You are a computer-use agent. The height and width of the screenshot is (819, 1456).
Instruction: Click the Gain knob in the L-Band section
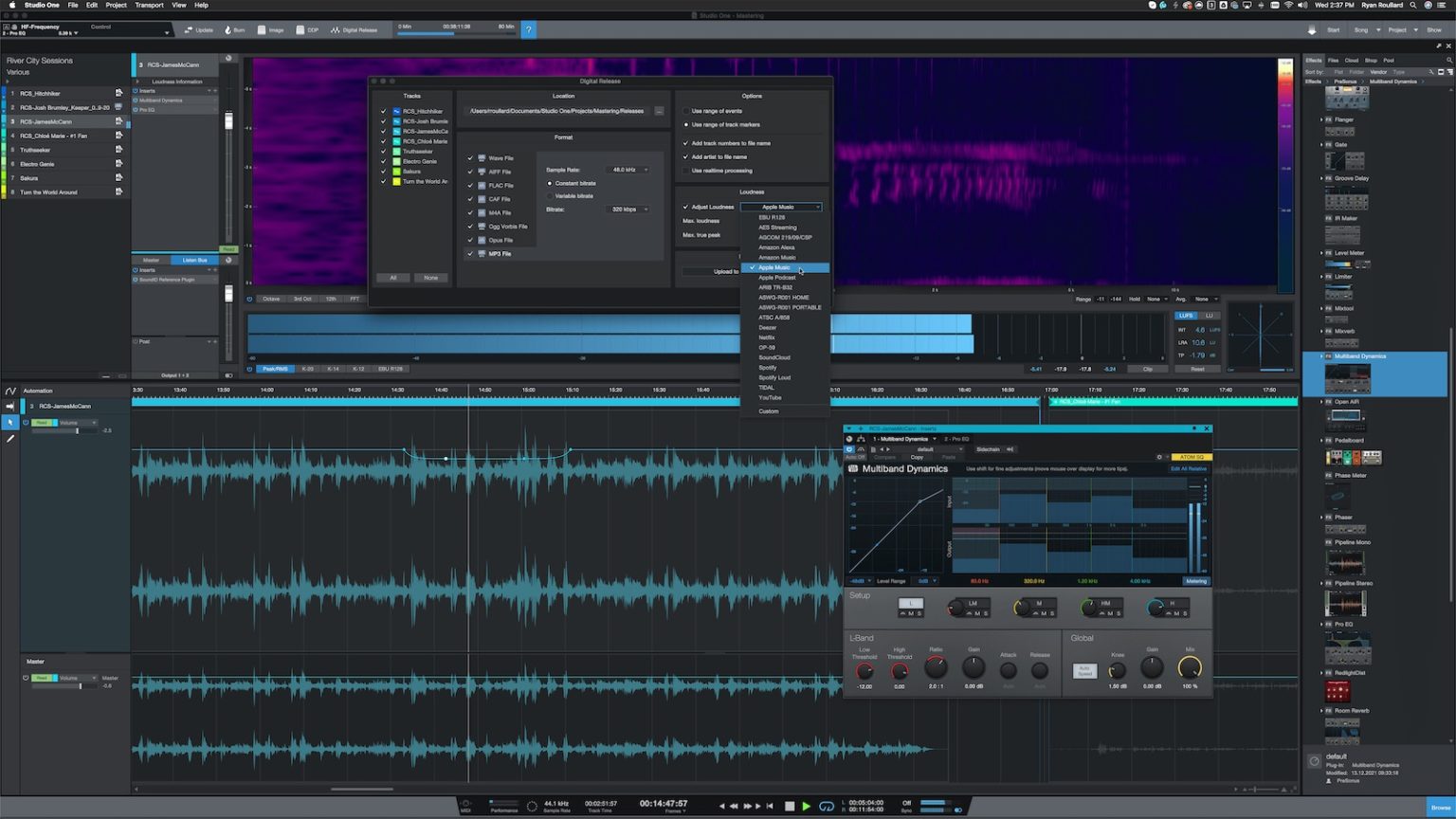[973, 668]
